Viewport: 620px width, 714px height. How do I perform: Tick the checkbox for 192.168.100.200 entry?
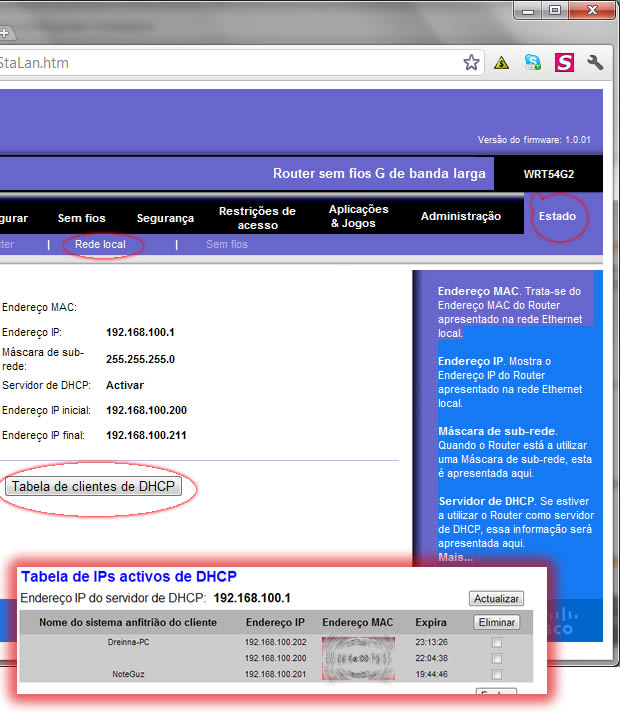pyautogui.click(x=497, y=659)
